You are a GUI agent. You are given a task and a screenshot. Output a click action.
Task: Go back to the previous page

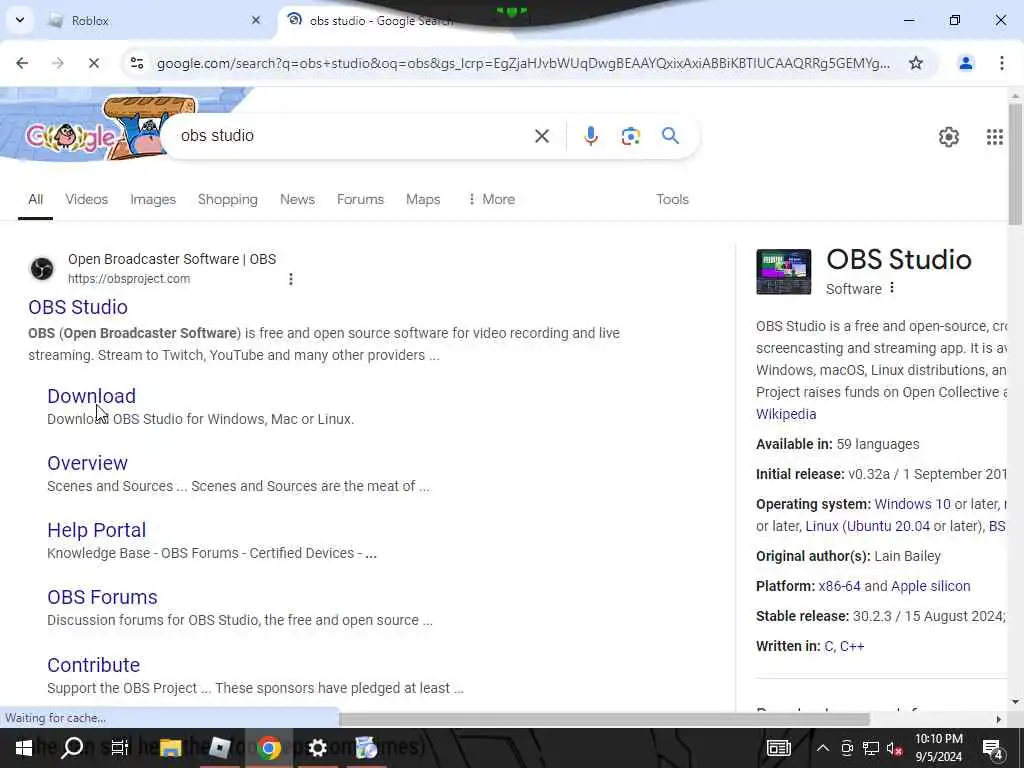tap(22, 63)
